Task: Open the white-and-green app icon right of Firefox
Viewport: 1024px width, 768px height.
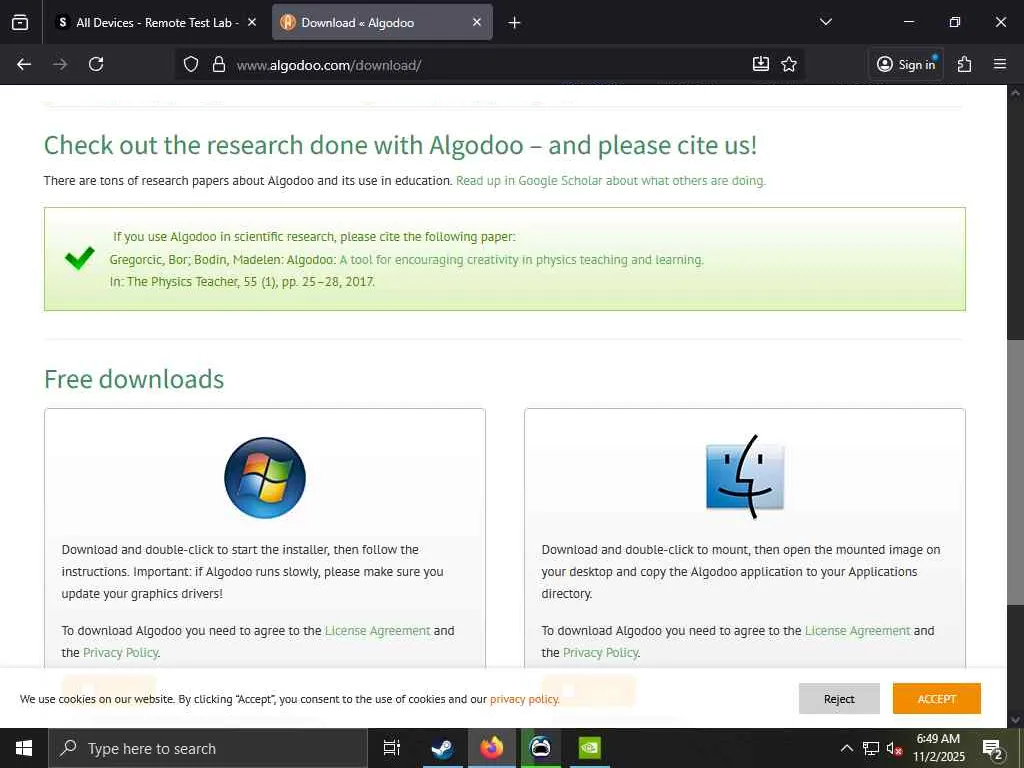Action: (541, 748)
